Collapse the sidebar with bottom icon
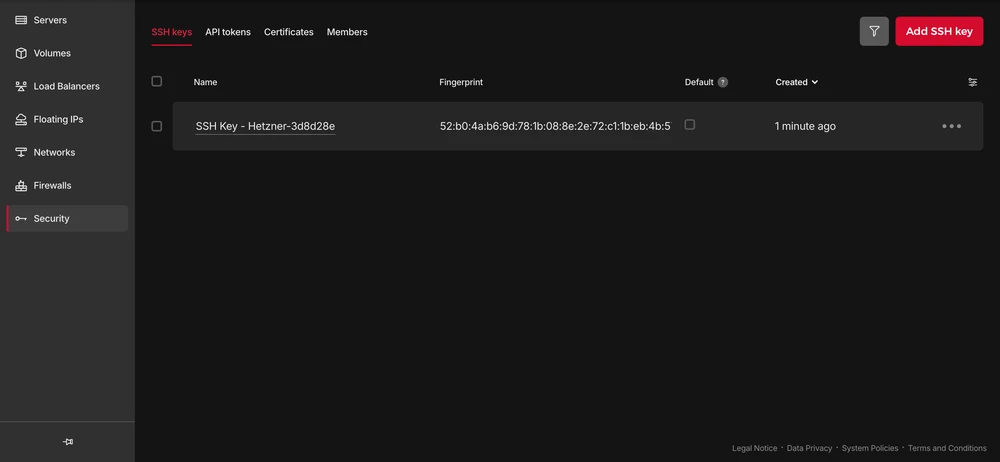 click(x=67, y=441)
